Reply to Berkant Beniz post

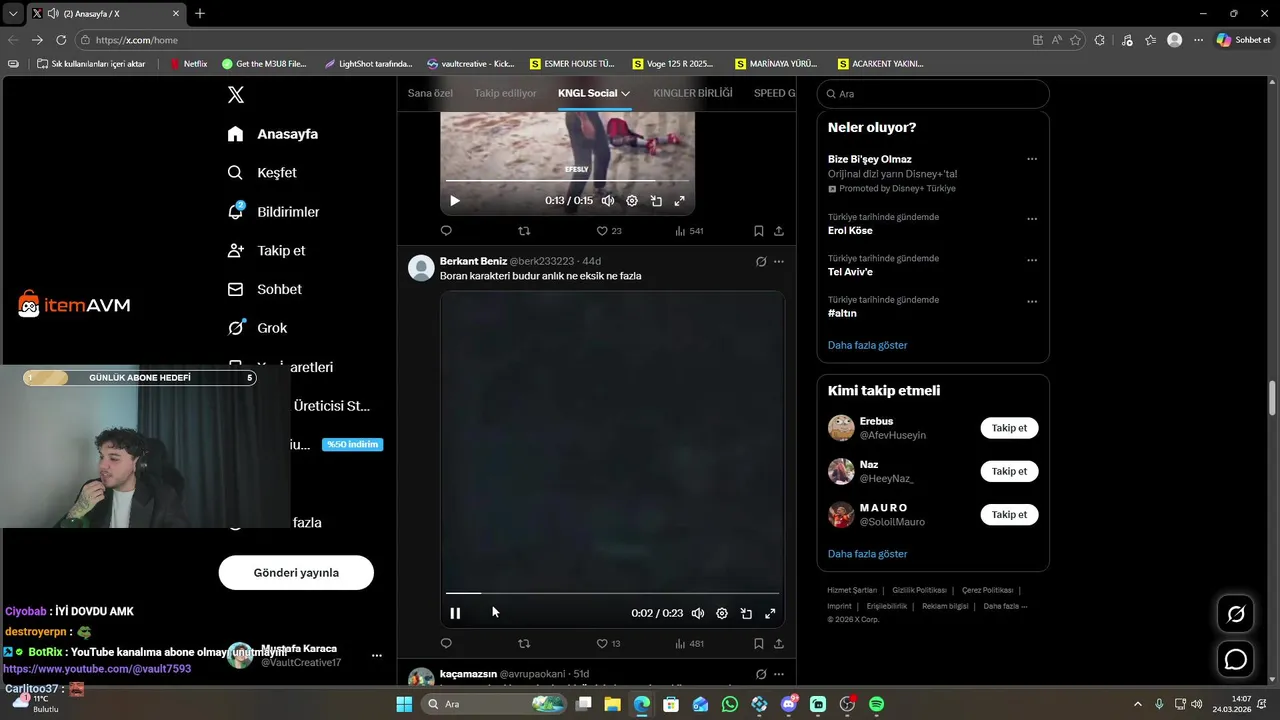pyautogui.click(x=446, y=644)
